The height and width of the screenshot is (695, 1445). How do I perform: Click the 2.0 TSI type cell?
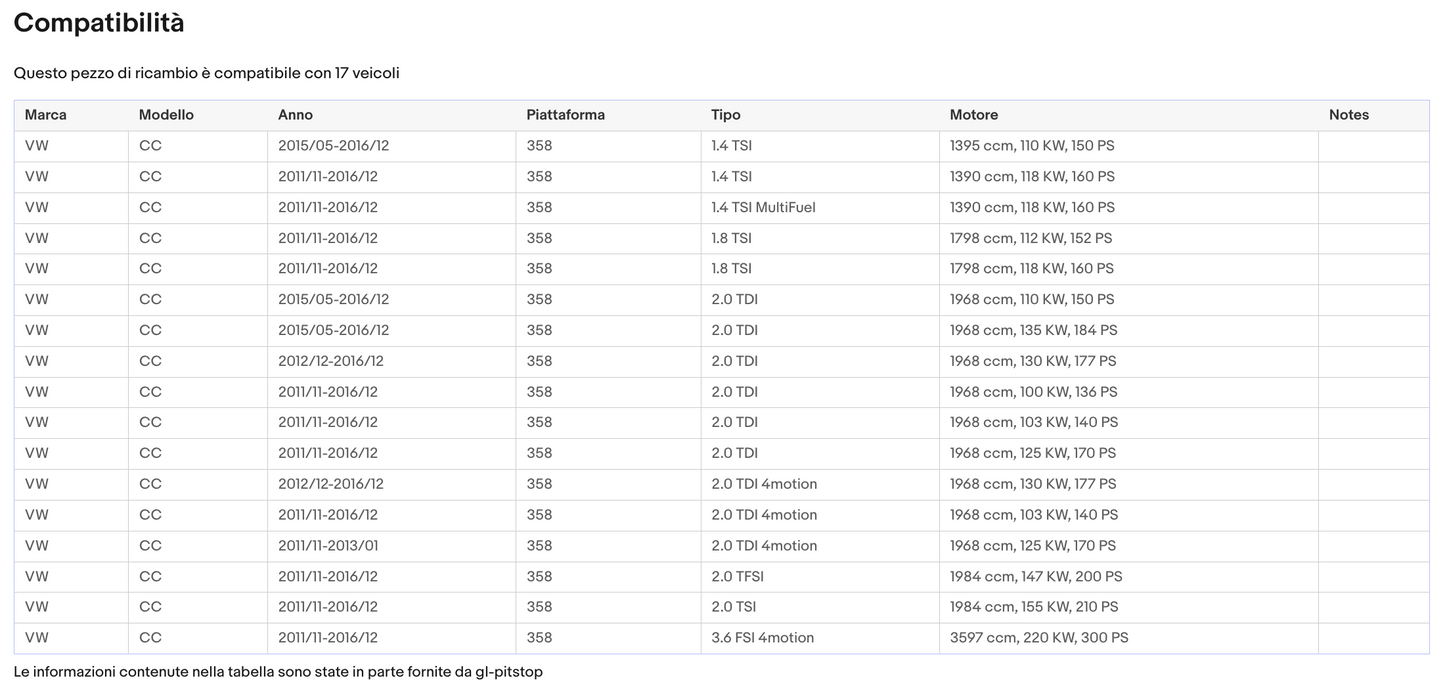(x=733, y=607)
